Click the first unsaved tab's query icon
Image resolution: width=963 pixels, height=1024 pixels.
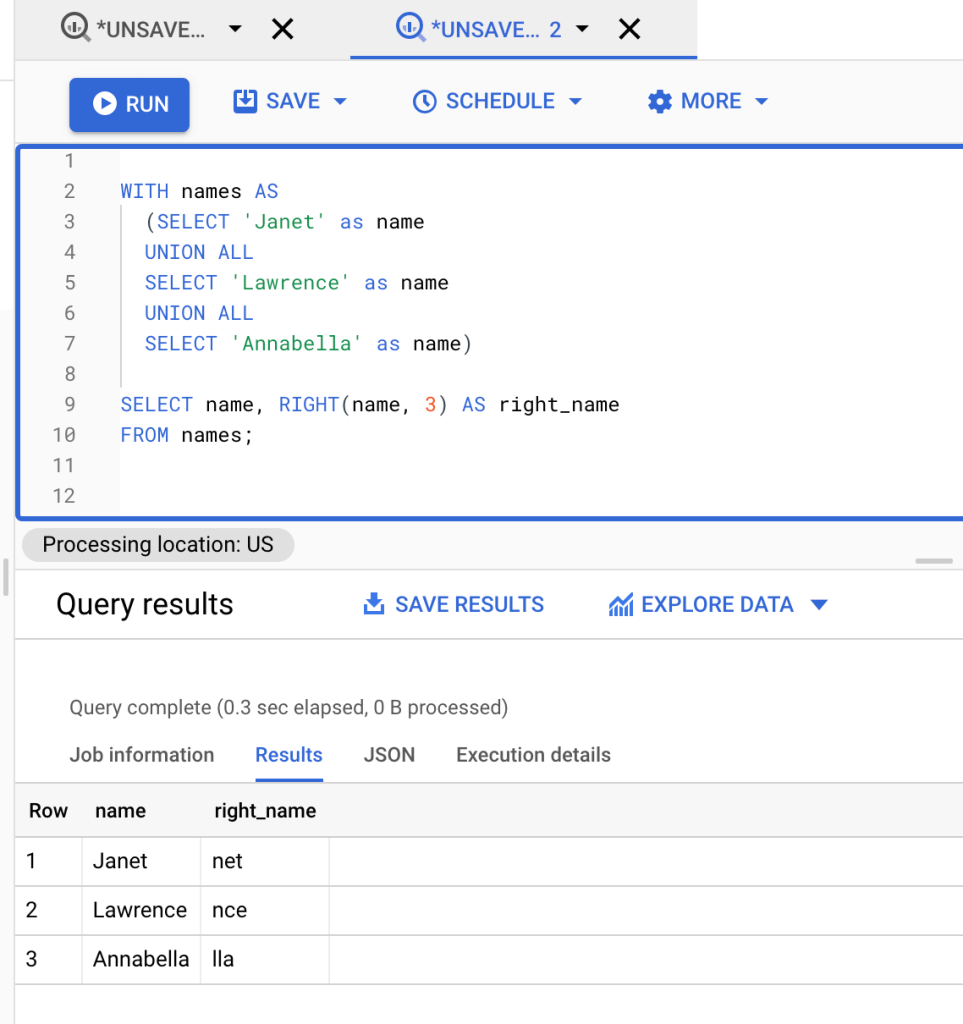76,29
